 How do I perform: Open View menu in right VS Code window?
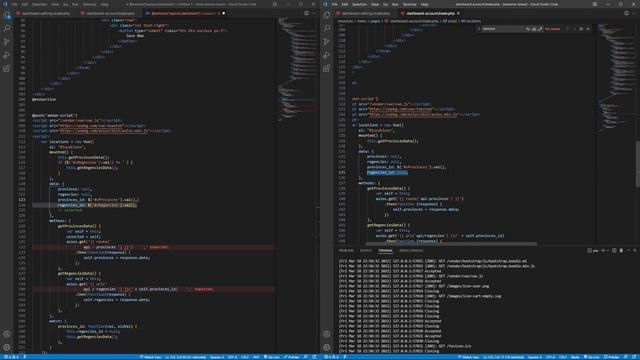click(375, 4)
